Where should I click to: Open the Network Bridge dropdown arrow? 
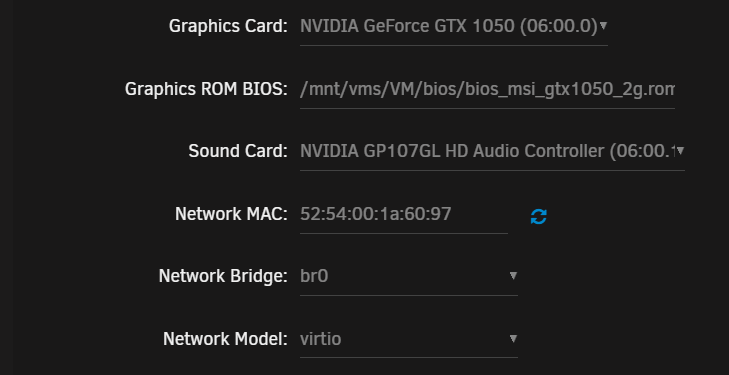(x=513, y=276)
